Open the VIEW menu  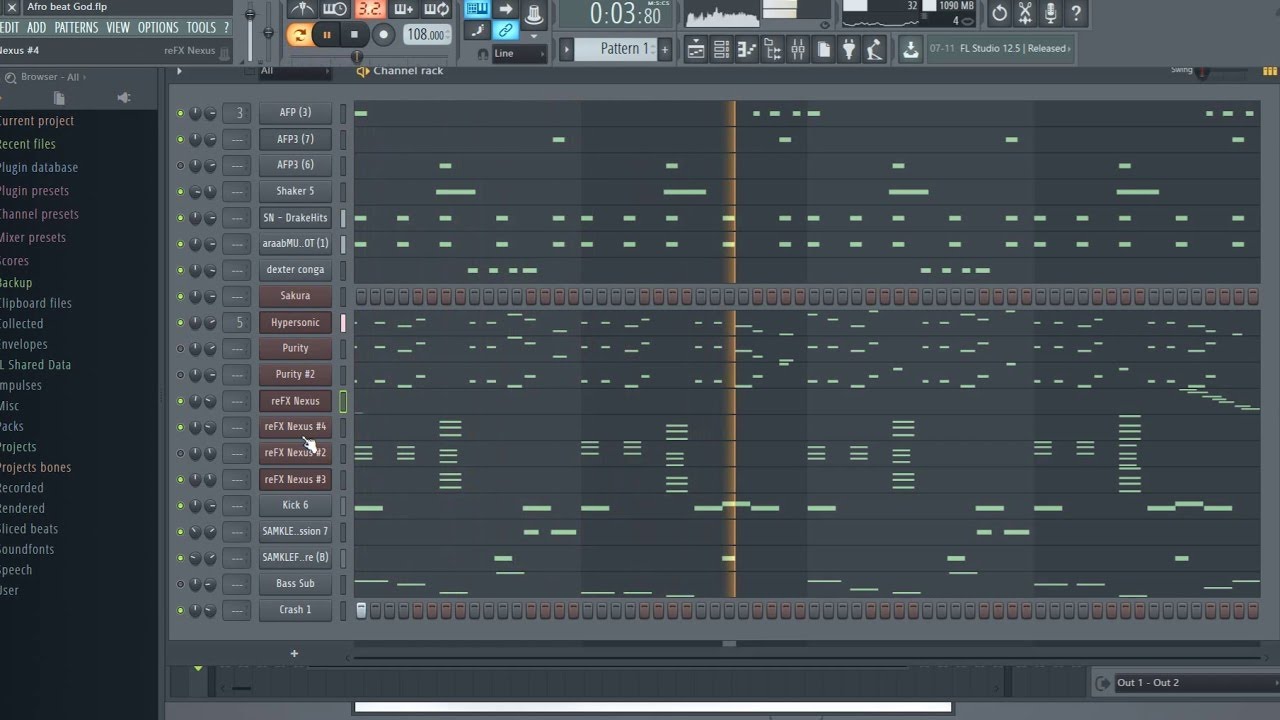point(118,28)
